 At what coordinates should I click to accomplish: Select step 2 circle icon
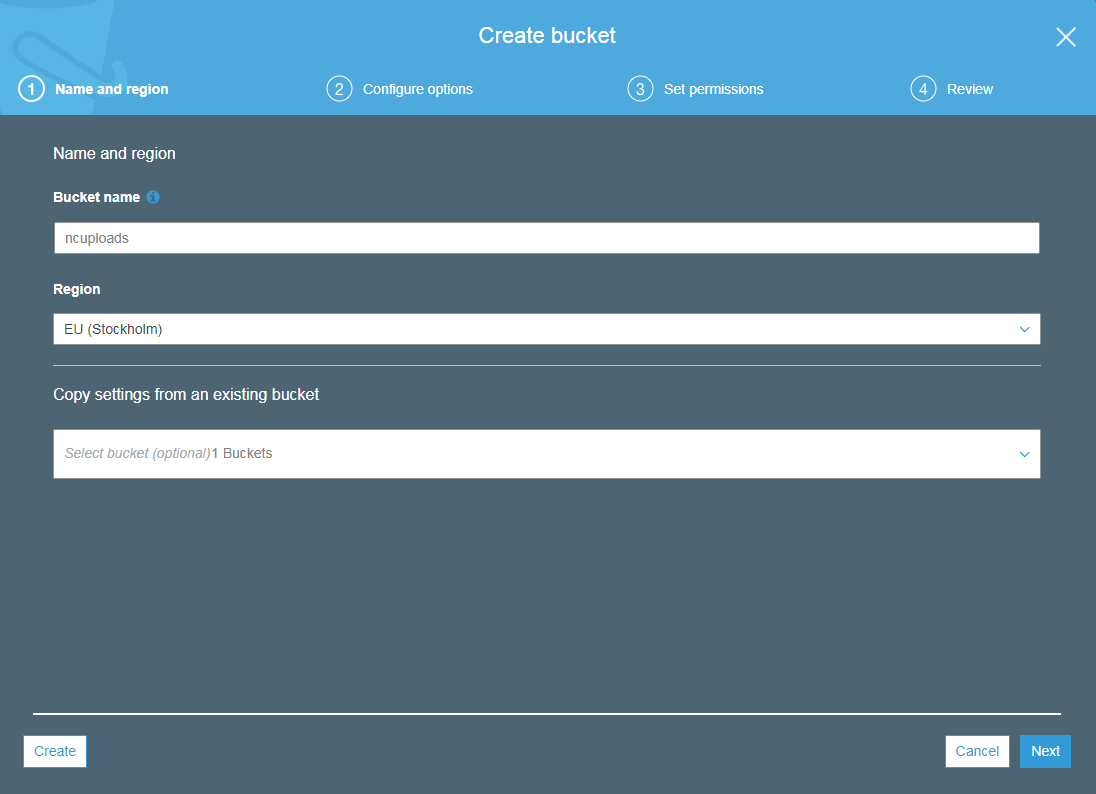click(339, 89)
